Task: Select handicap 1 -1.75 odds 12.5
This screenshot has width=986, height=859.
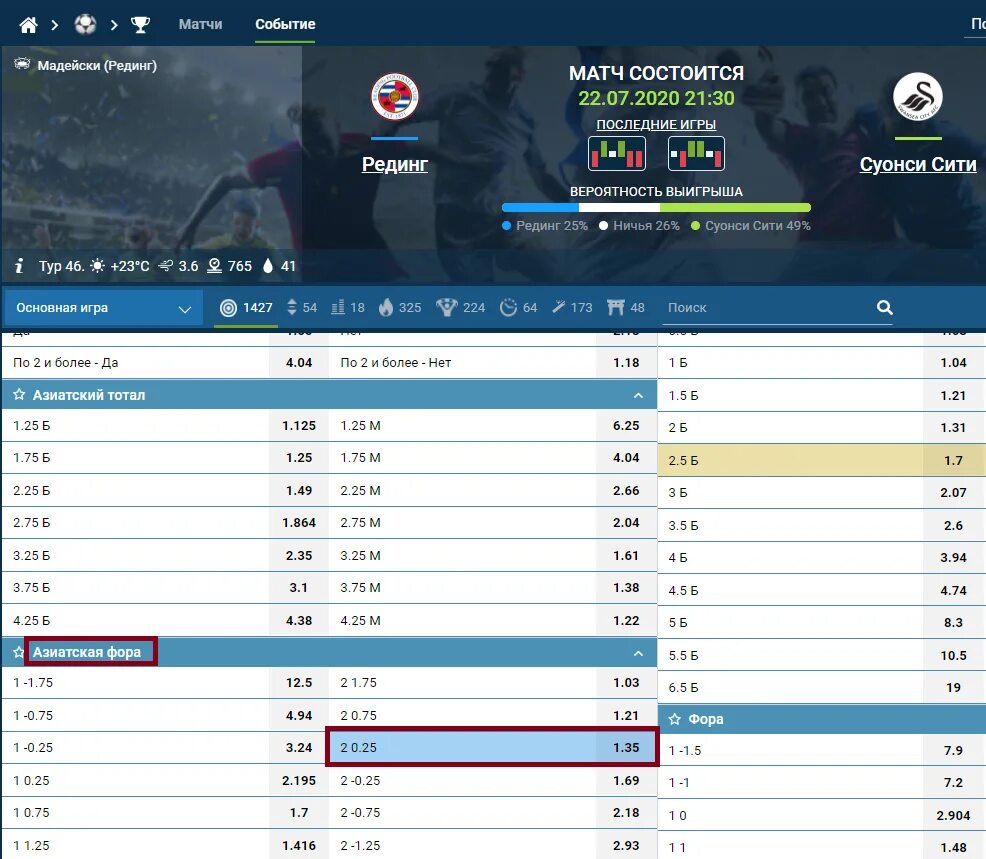Action: click(x=165, y=682)
